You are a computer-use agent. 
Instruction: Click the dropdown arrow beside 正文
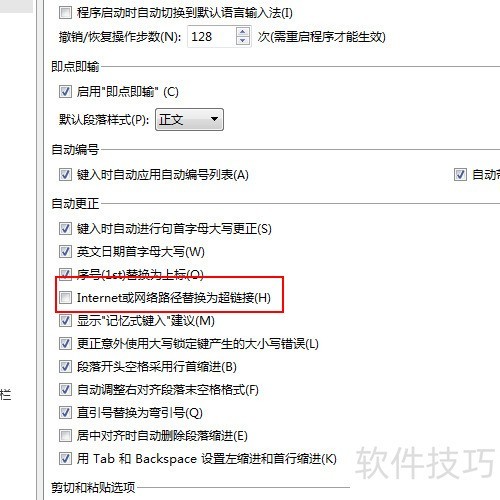[214, 119]
